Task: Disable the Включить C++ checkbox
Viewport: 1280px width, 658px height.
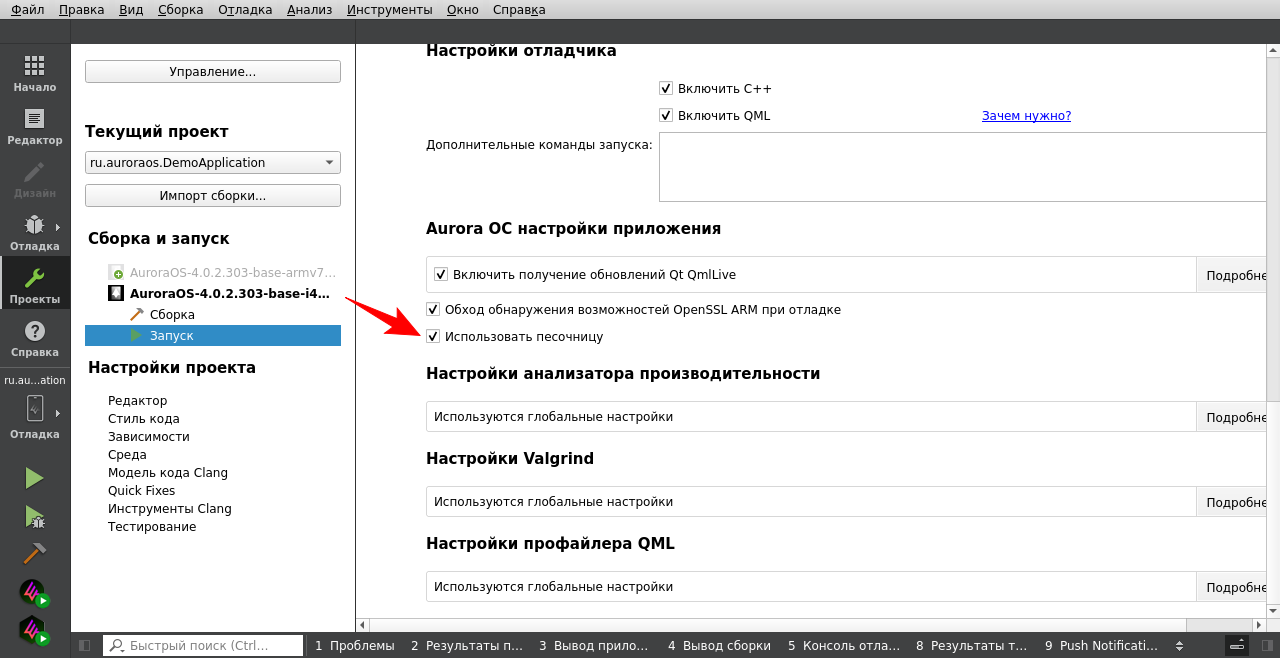Action: 666,88
